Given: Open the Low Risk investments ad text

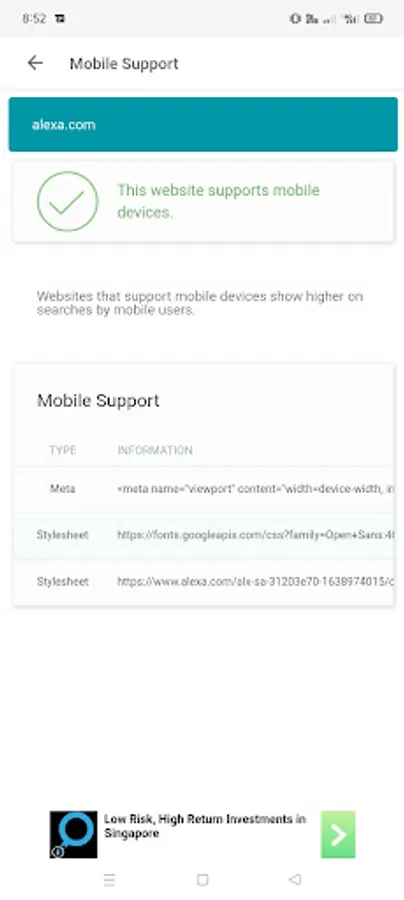Looking at the screenshot, I should (205, 826).
